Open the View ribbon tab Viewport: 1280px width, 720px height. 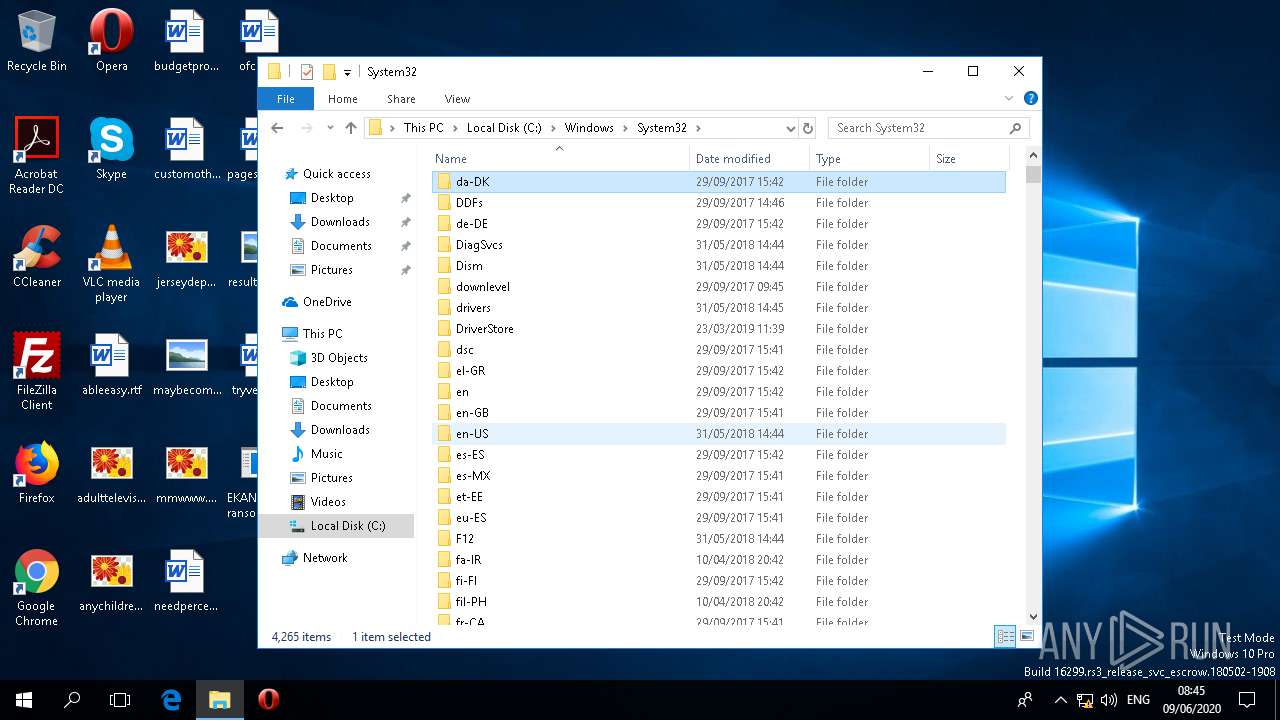(x=457, y=98)
